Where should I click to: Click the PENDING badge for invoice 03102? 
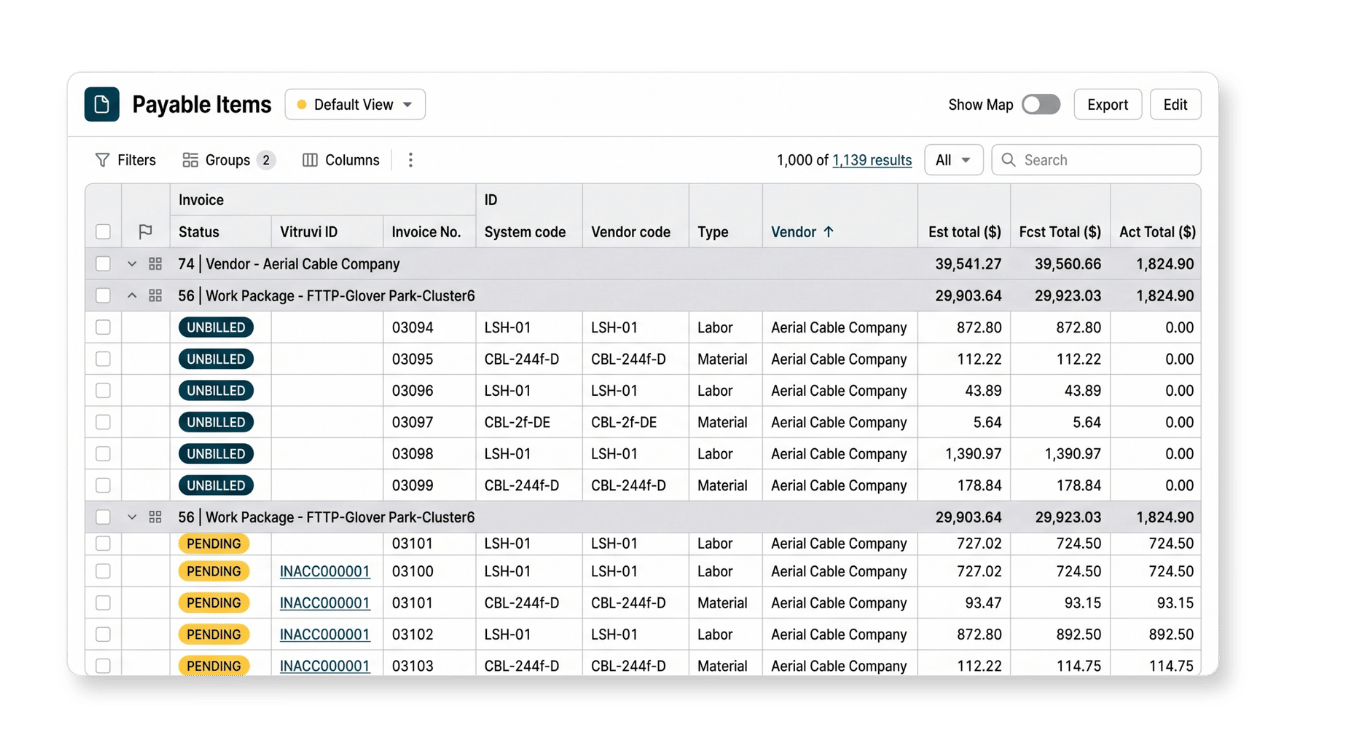(x=214, y=634)
